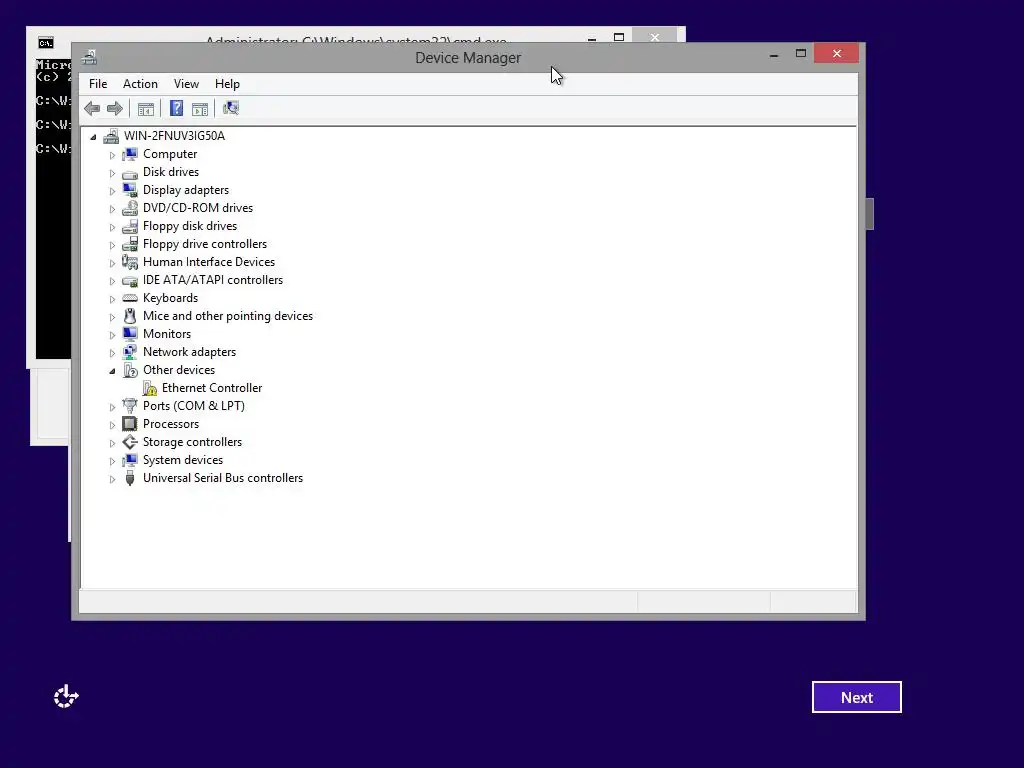Expand the Universal Serial Bus controllers arrow

(112, 479)
